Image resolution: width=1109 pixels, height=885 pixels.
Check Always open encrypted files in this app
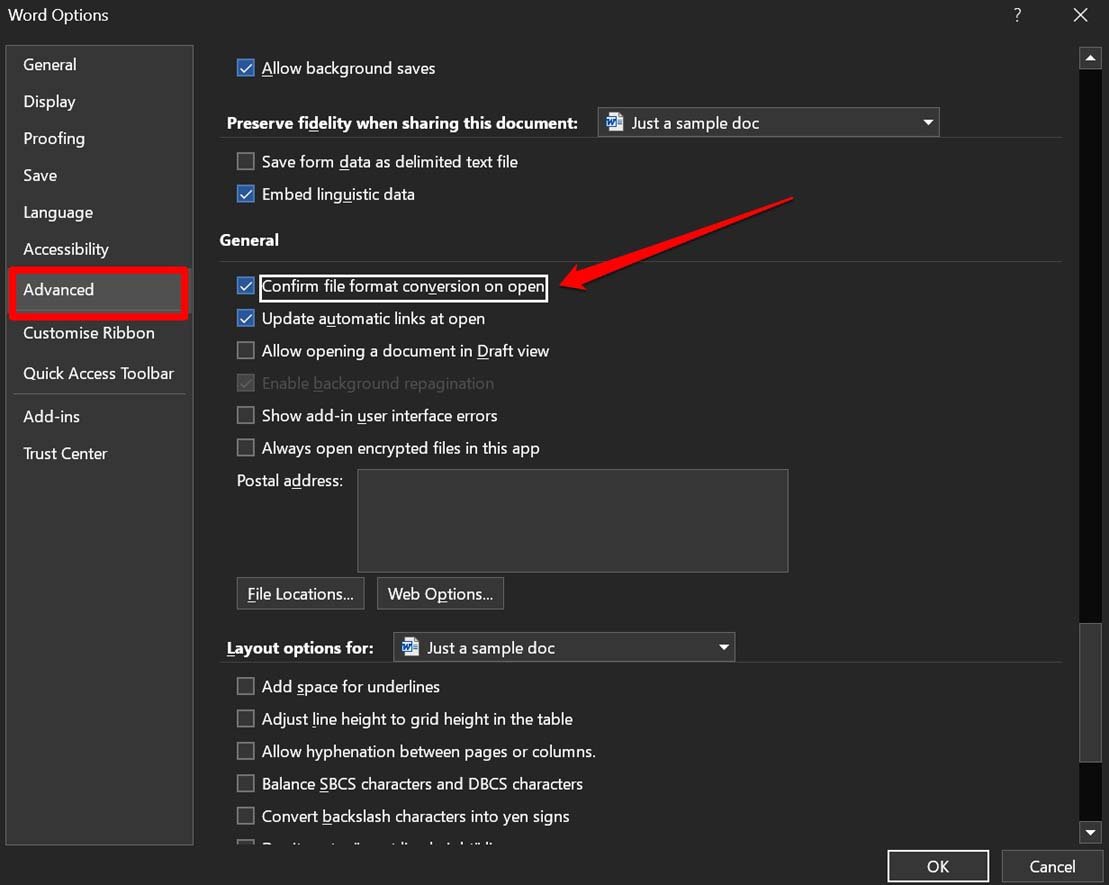click(x=245, y=448)
